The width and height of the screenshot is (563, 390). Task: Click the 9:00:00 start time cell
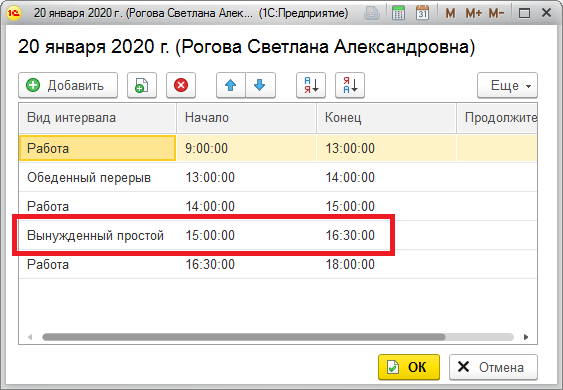click(x=246, y=148)
